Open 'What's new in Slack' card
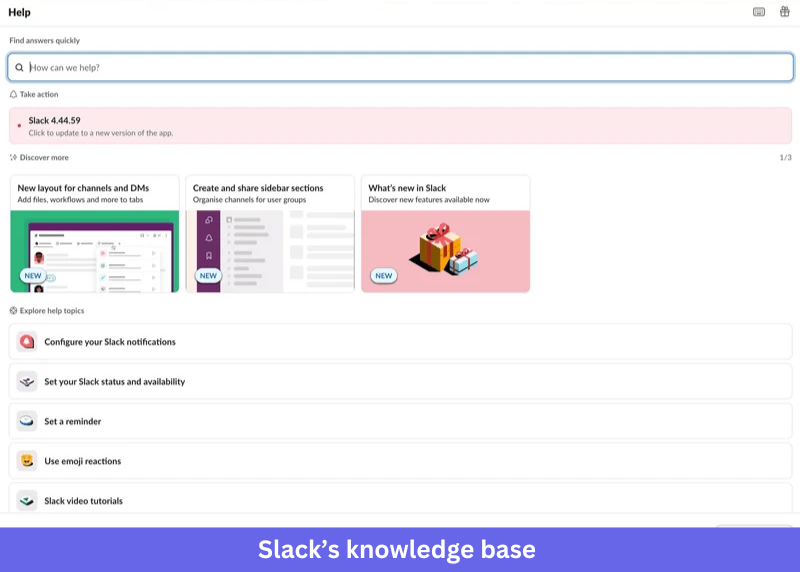Screen dimensions: 800x572 tap(445, 234)
